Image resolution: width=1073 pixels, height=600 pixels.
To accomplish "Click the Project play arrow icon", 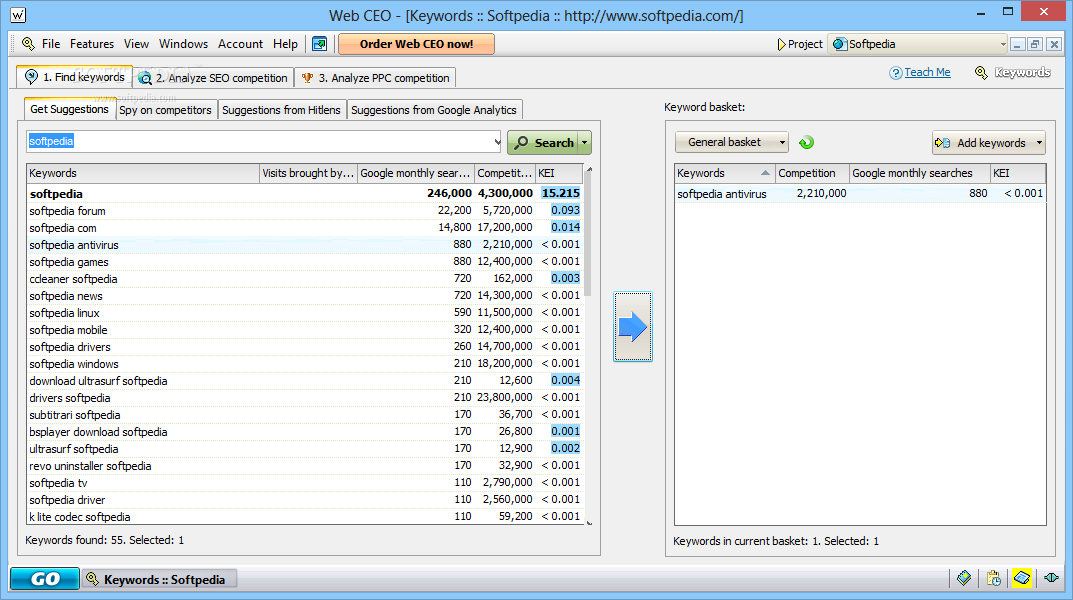I will point(781,44).
